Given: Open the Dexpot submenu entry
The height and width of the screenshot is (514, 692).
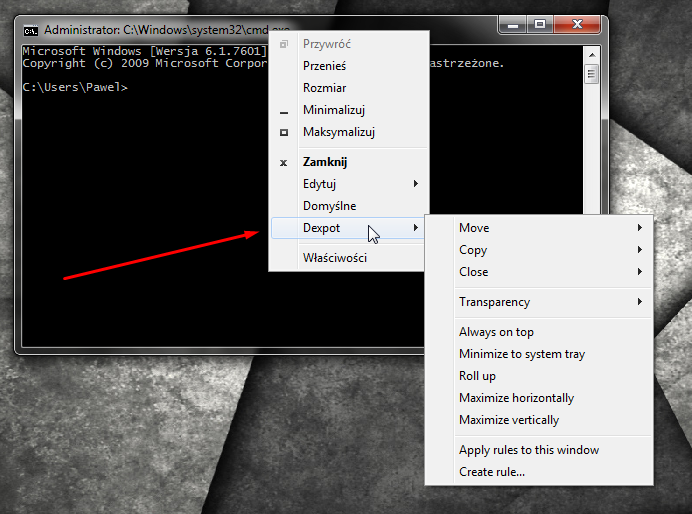Looking at the screenshot, I should [348, 228].
